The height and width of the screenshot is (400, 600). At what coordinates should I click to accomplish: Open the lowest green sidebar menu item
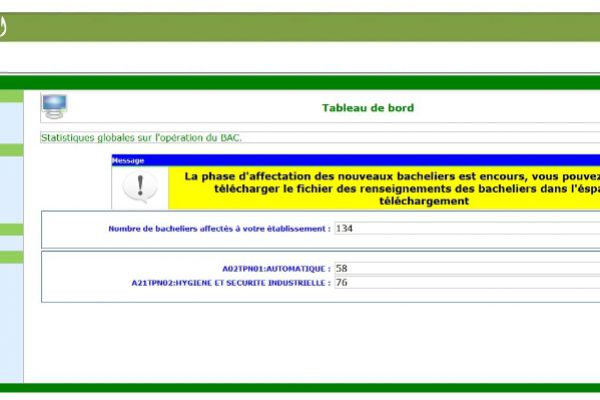(x=11, y=257)
